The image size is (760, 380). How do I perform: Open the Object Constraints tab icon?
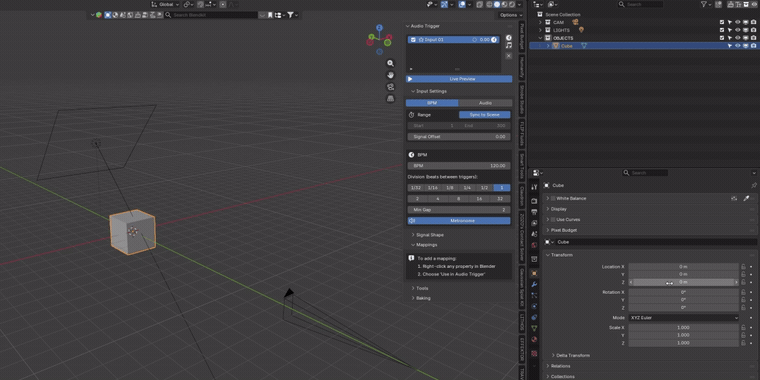[x=534, y=317]
